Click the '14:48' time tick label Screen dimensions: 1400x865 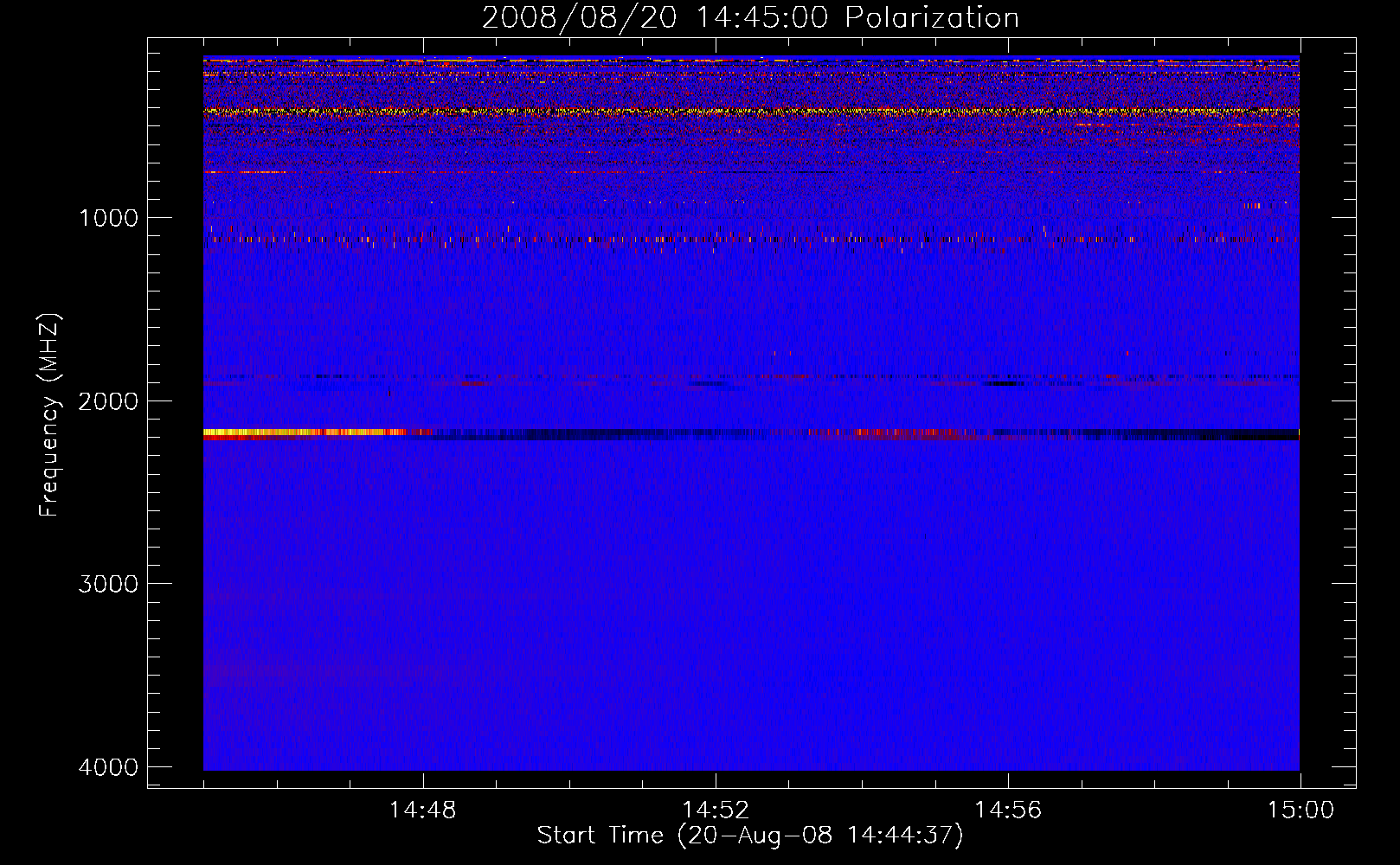[x=423, y=811]
